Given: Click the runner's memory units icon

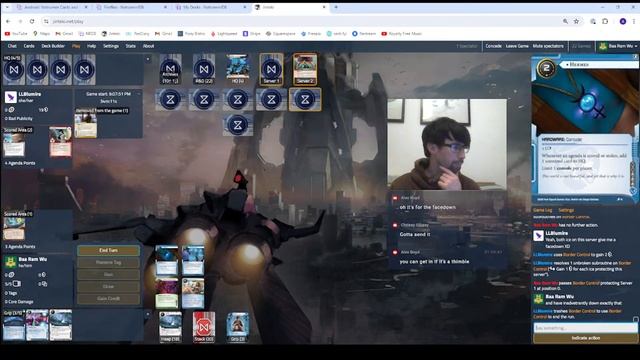Looking at the screenshot, I should [16, 284].
